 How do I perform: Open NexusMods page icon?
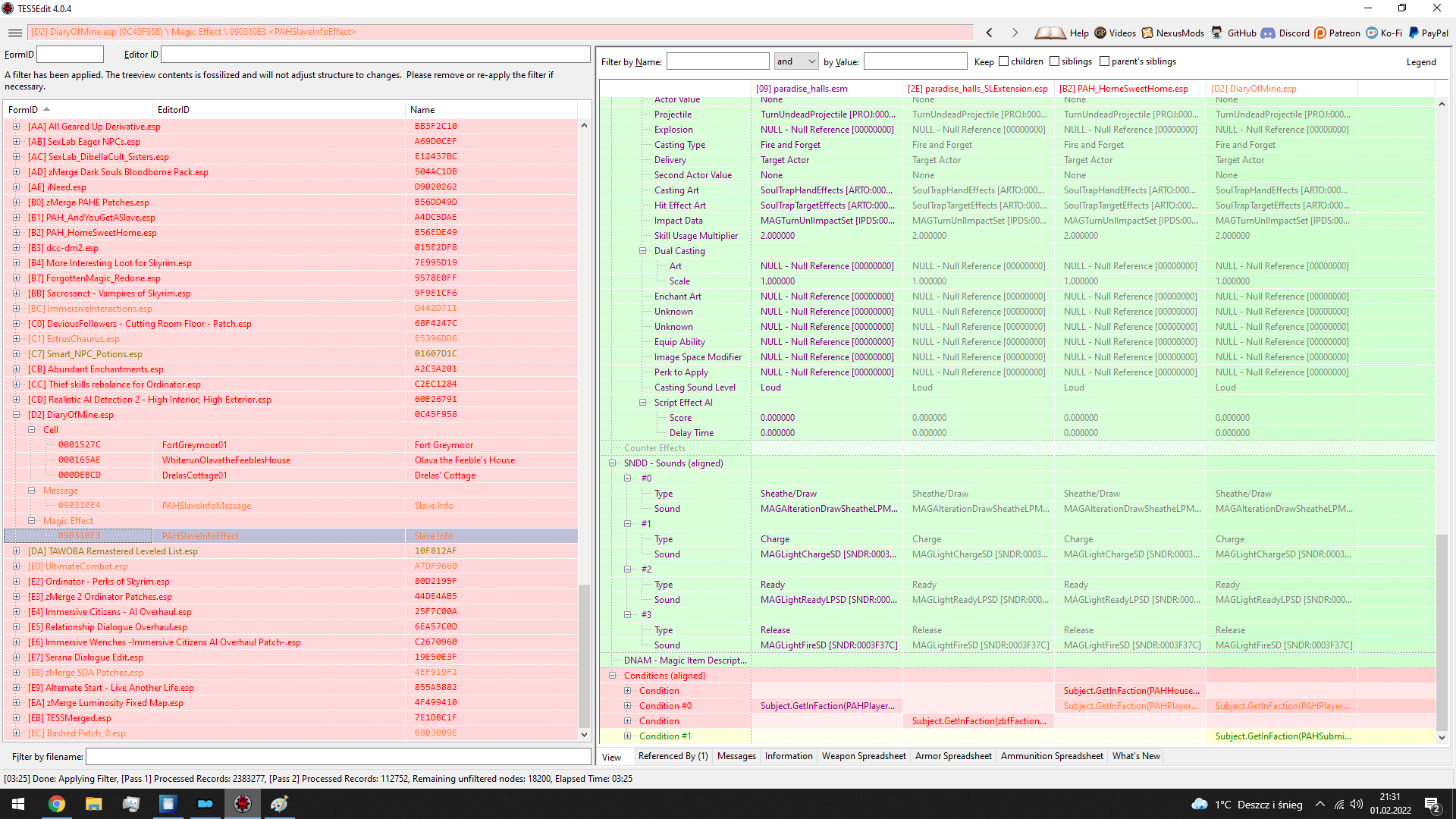click(x=1147, y=33)
